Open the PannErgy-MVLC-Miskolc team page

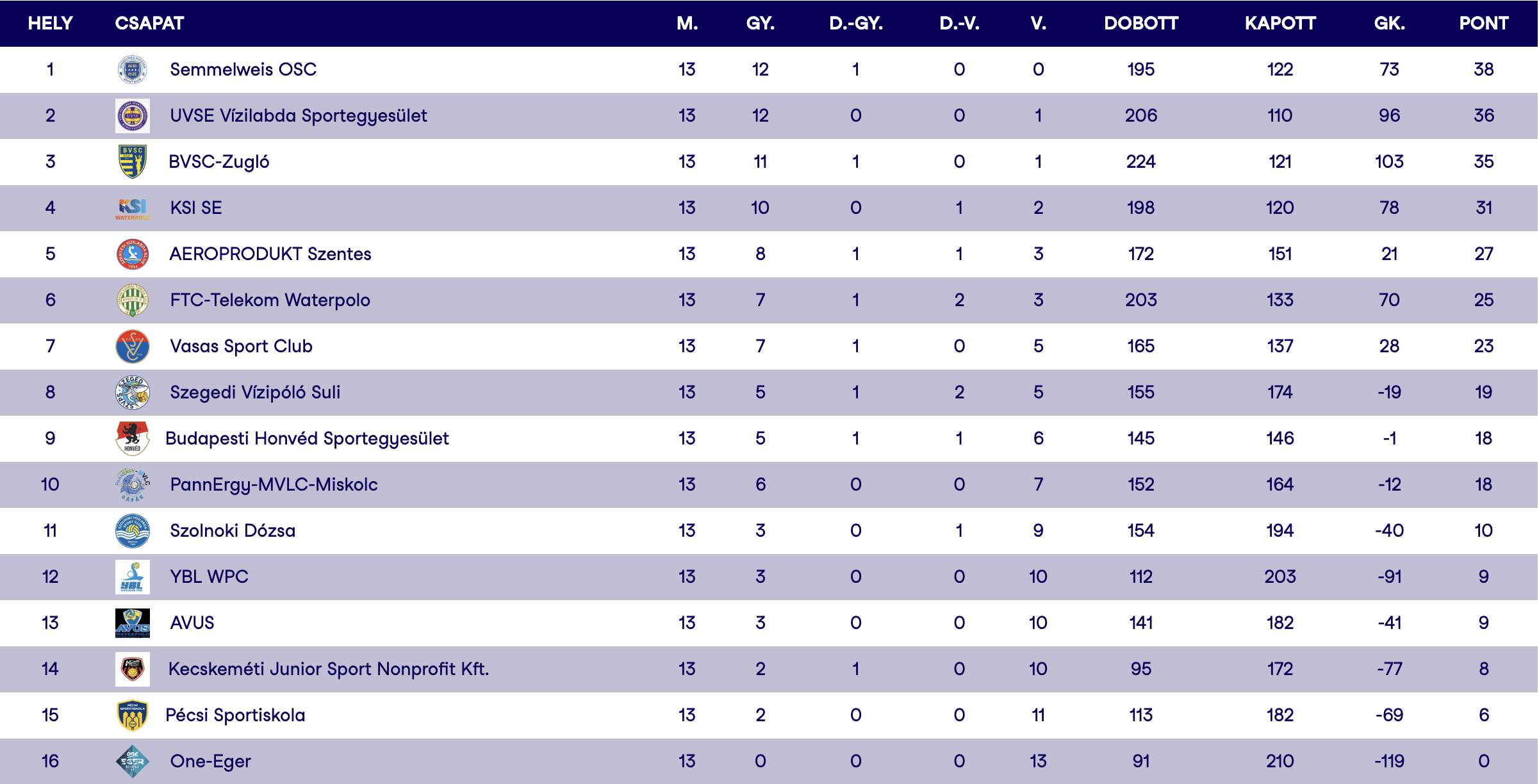coord(274,484)
